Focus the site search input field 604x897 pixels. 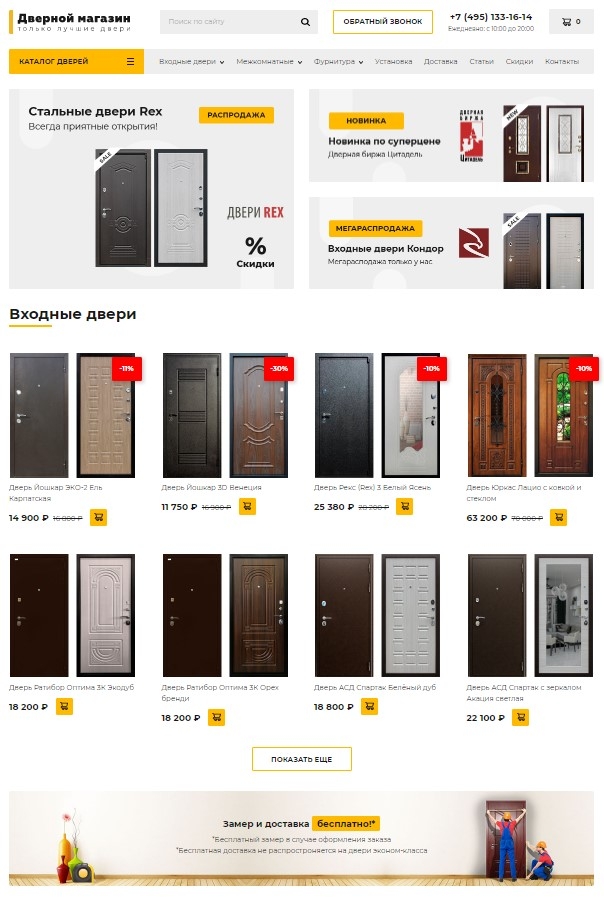229,22
